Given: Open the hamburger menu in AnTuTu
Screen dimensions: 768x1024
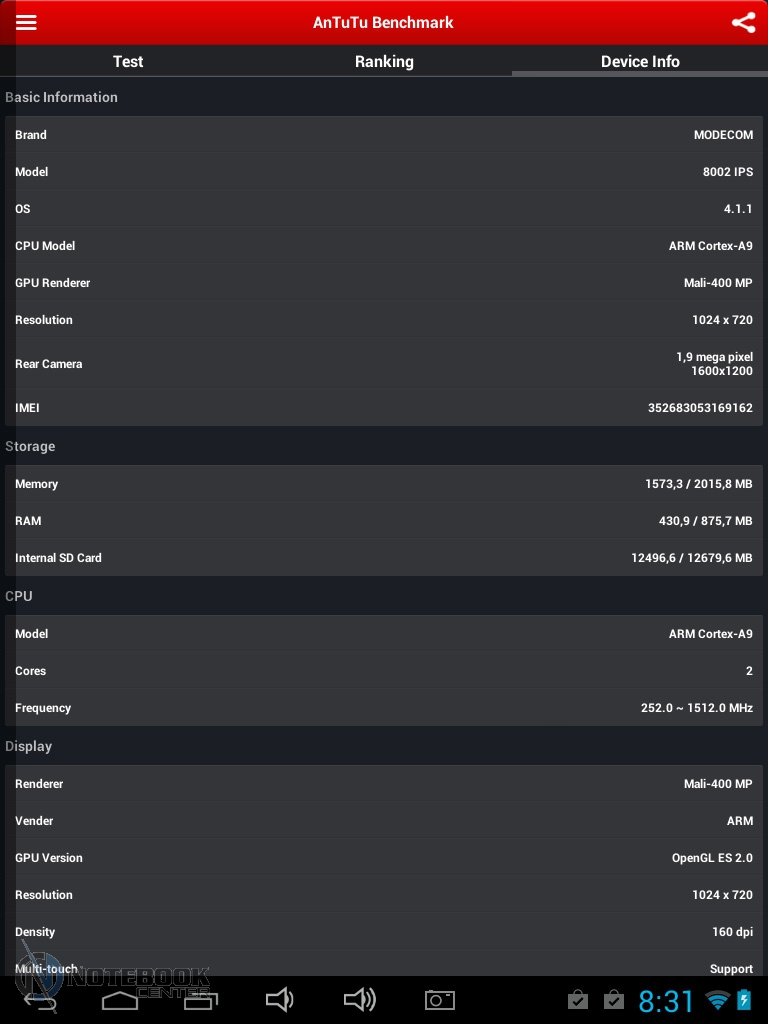Looking at the screenshot, I should 26,22.
